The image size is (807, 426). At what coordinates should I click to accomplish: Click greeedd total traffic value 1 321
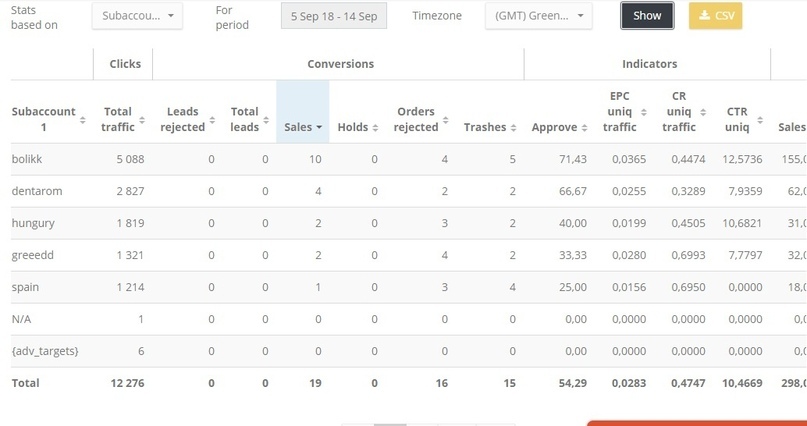tap(130, 255)
